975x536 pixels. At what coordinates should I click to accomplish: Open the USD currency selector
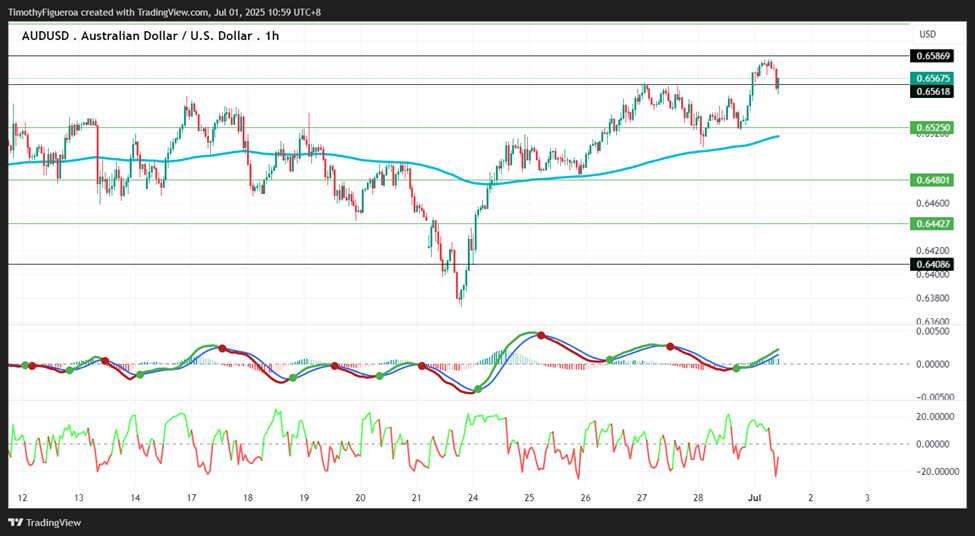[x=927, y=34]
